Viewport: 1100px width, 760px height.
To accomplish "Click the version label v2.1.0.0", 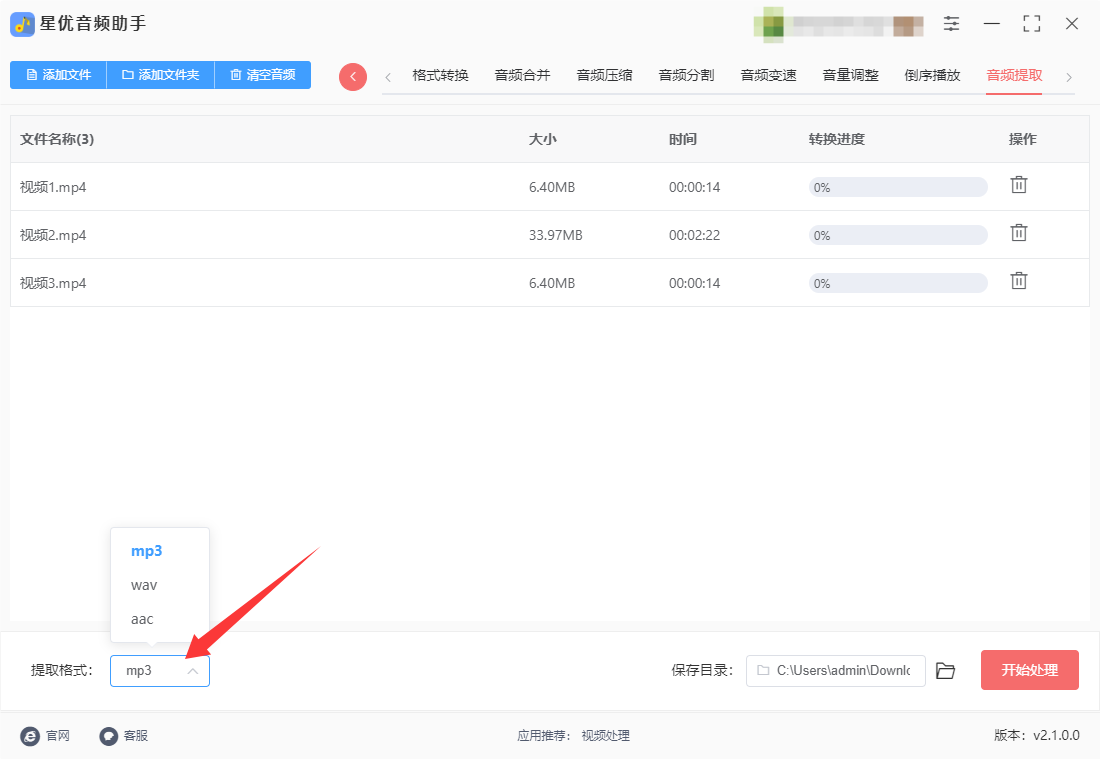I will 1056,735.
